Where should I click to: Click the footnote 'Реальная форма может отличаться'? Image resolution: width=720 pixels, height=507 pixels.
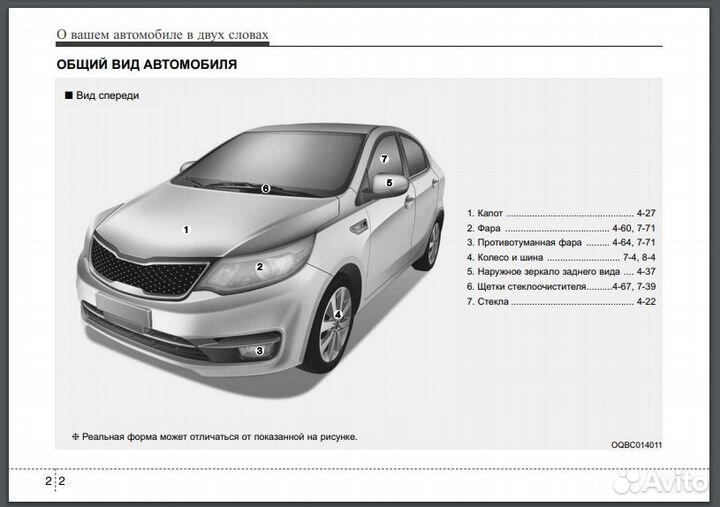pyautogui.click(x=214, y=437)
